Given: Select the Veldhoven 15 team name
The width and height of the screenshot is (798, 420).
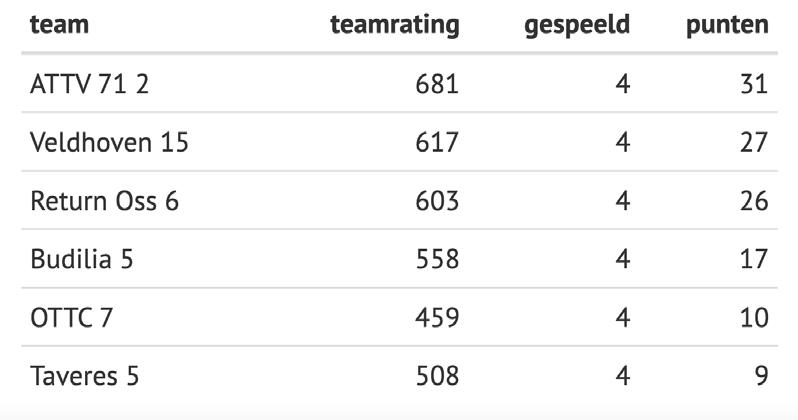Looking at the screenshot, I should pos(109,142).
